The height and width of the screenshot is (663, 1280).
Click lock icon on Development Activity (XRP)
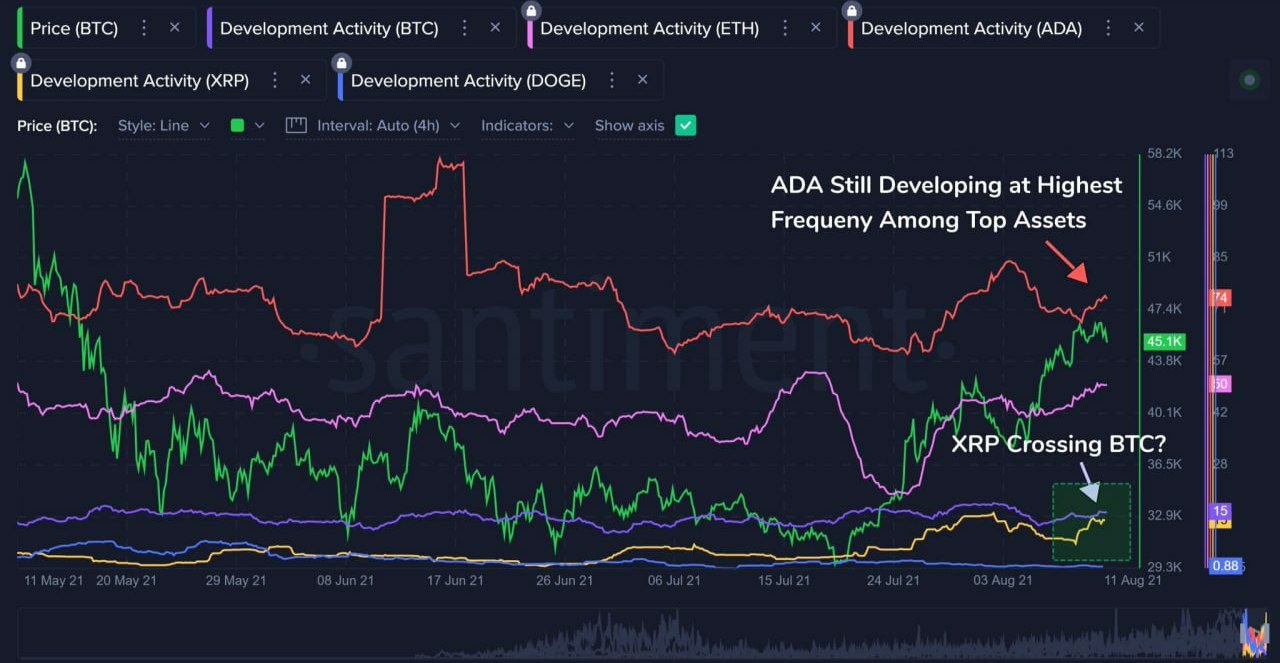tap(21, 63)
